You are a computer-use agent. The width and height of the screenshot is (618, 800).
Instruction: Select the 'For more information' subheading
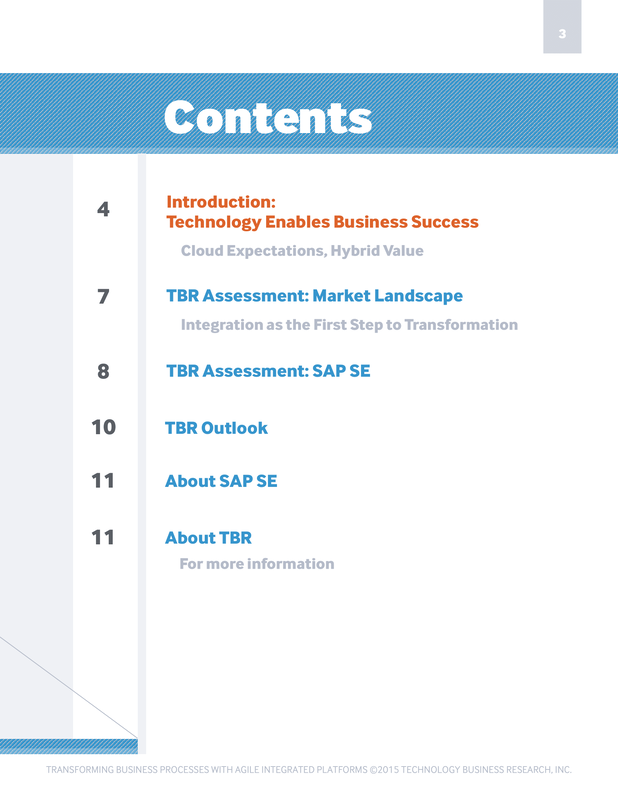coord(256,564)
